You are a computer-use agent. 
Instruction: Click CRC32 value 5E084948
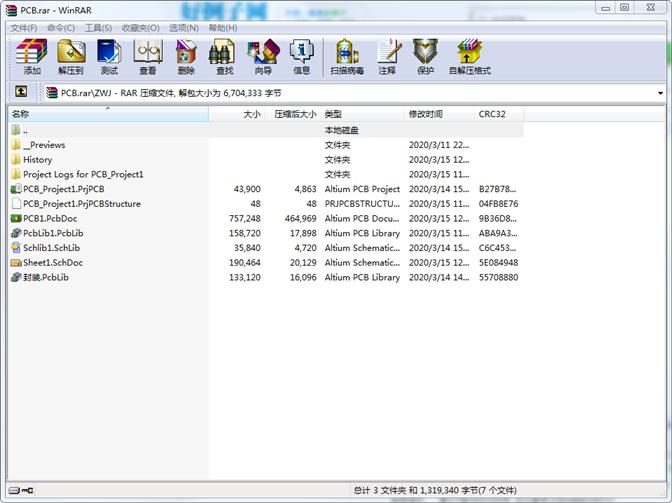pos(498,263)
